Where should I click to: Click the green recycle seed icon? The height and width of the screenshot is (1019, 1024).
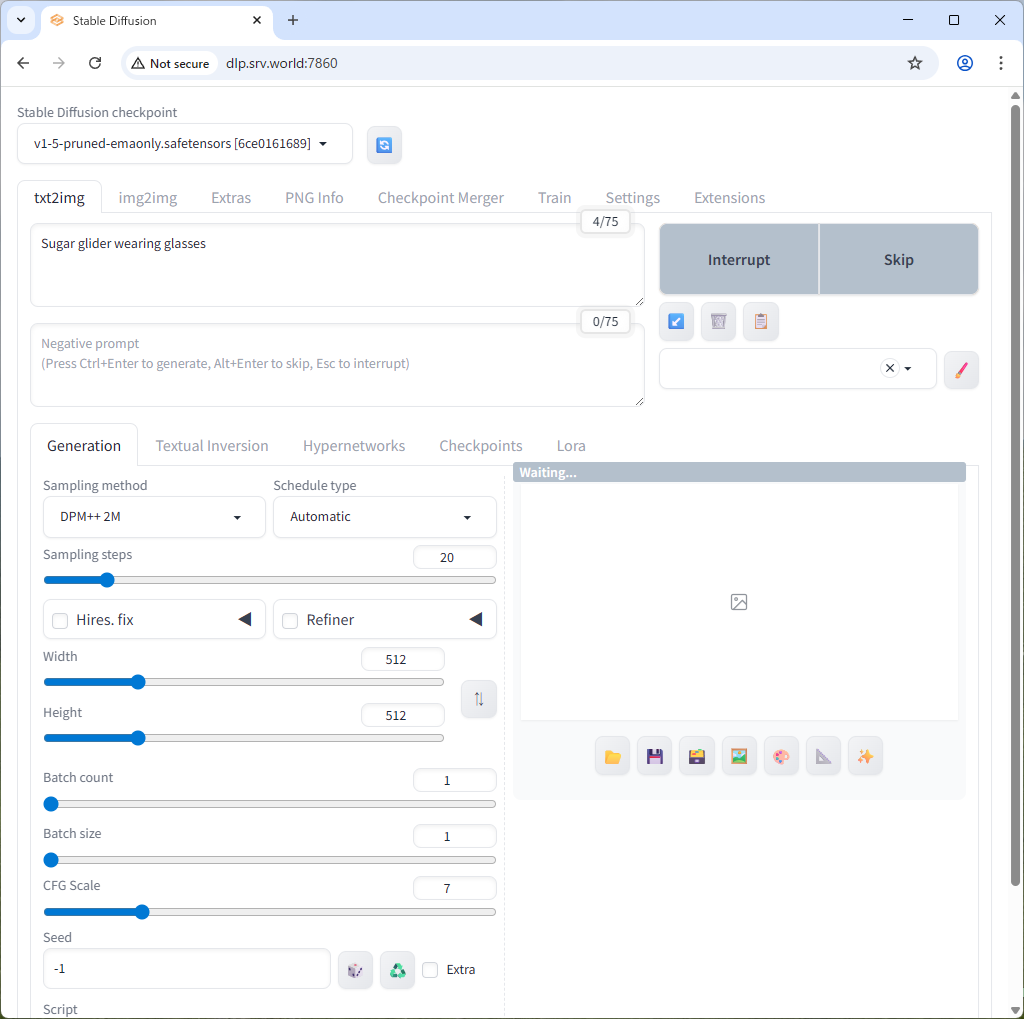(x=397, y=969)
